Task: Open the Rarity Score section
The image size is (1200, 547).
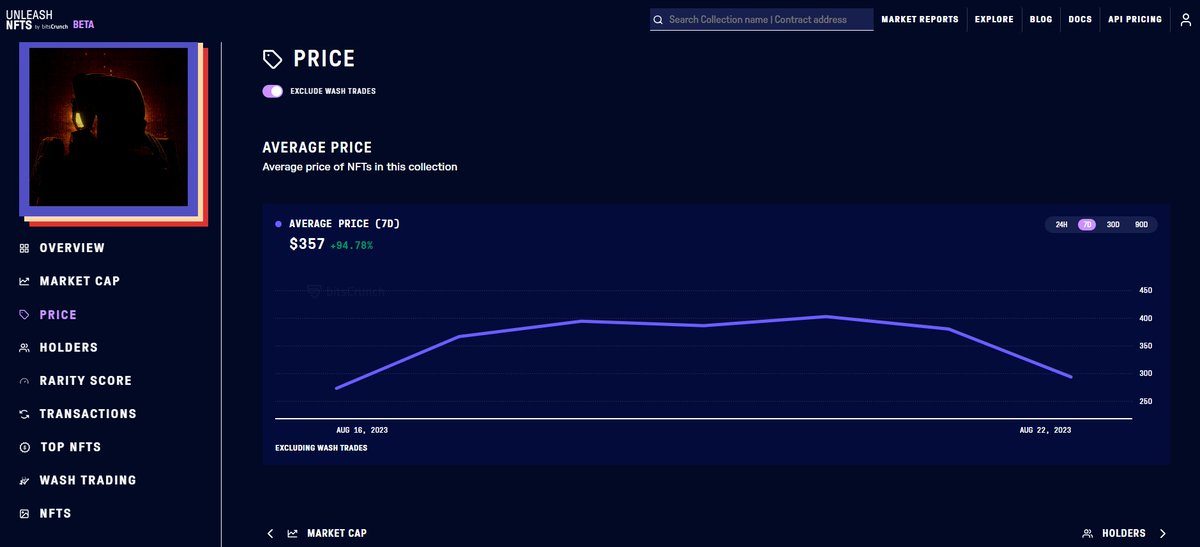Action: click(86, 381)
